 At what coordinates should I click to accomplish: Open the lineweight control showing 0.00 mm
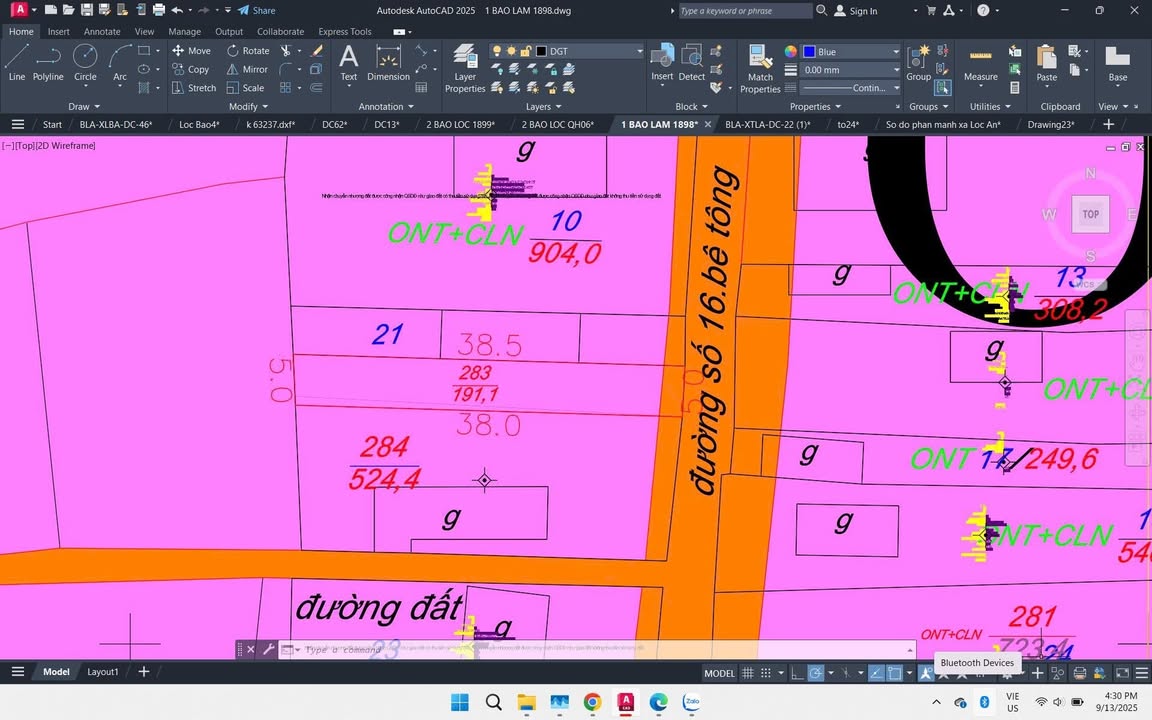(x=850, y=69)
